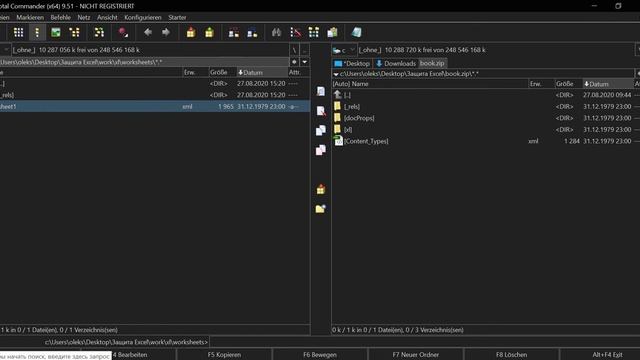Open the Konfigurieren menu
Image resolution: width=640 pixels, height=360 pixels.
[x=143, y=18]
